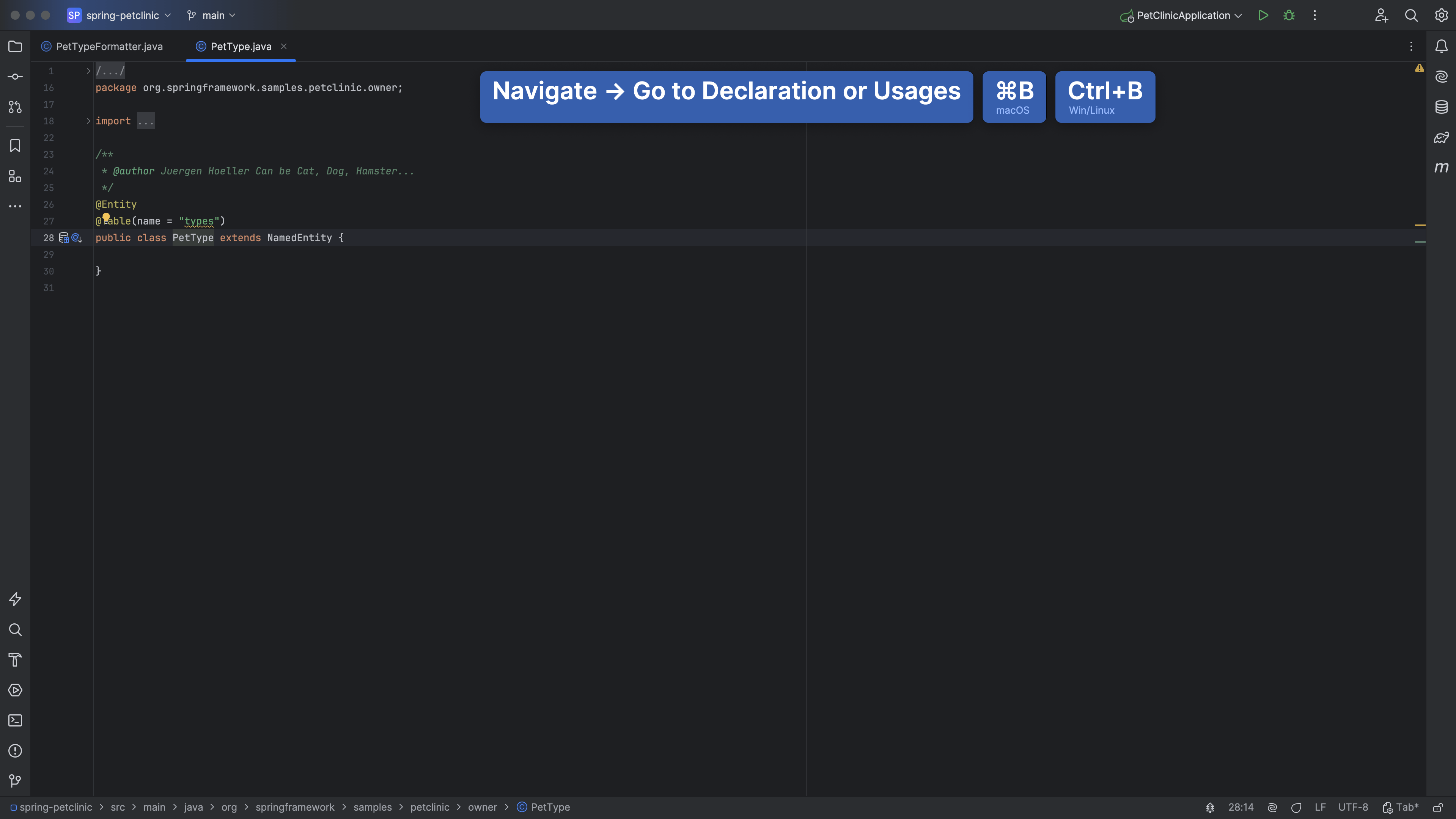The image size is (1456, 819).
Task: Toggle read-only lock in status bar
Action: point(1438,807)
